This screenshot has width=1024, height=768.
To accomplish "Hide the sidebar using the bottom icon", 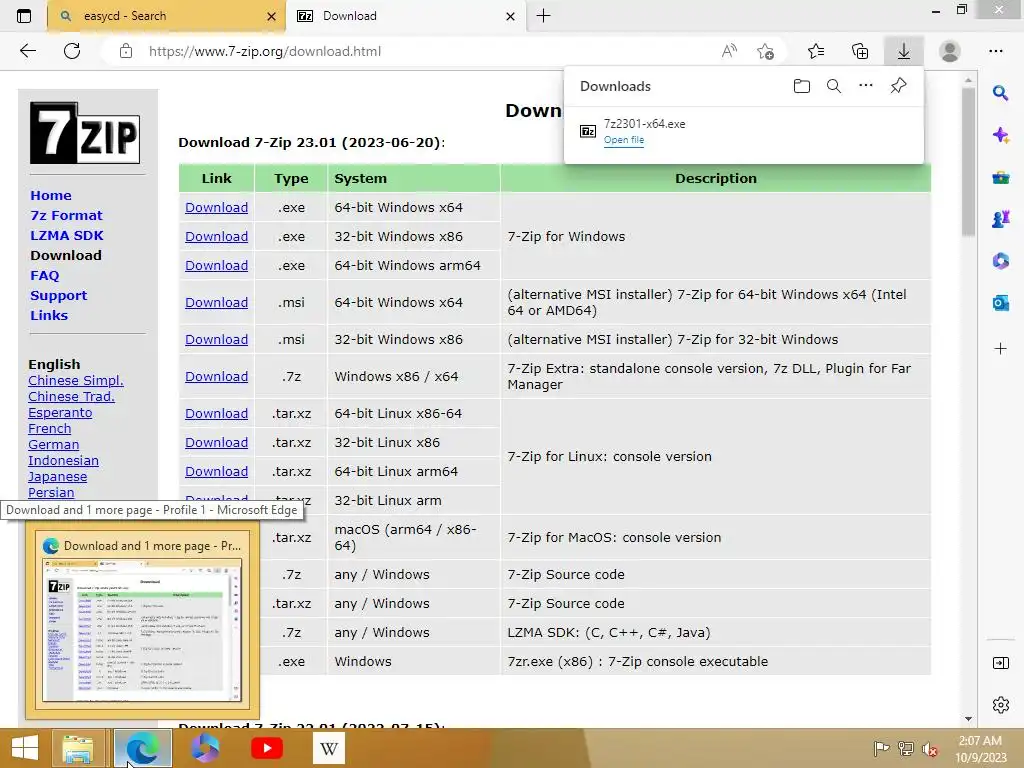I will pyautogui.click(x=1000, y=664).
